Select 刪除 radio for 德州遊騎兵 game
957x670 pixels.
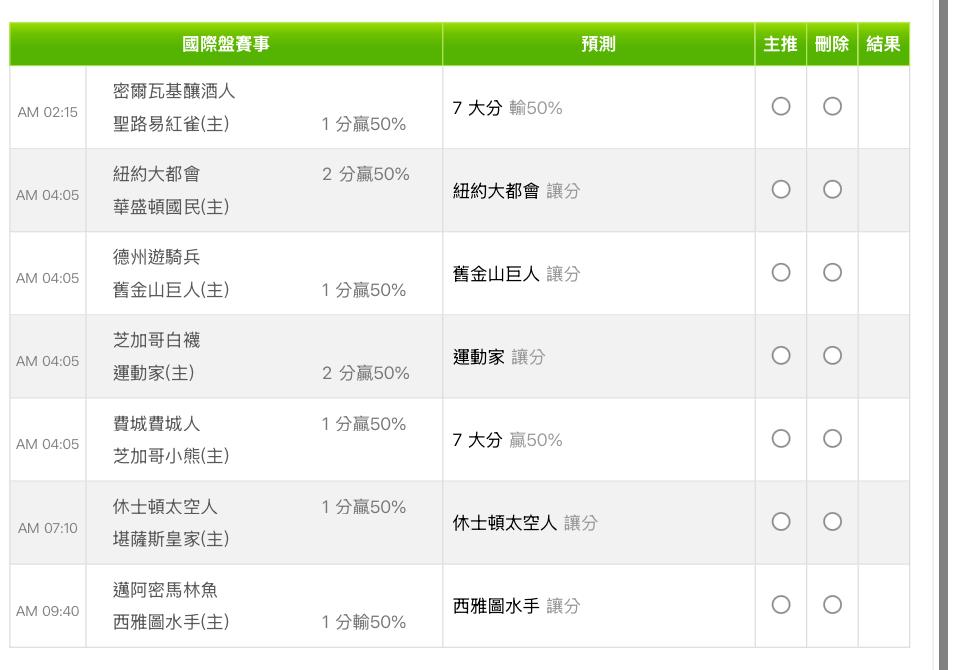pos(832,273)
